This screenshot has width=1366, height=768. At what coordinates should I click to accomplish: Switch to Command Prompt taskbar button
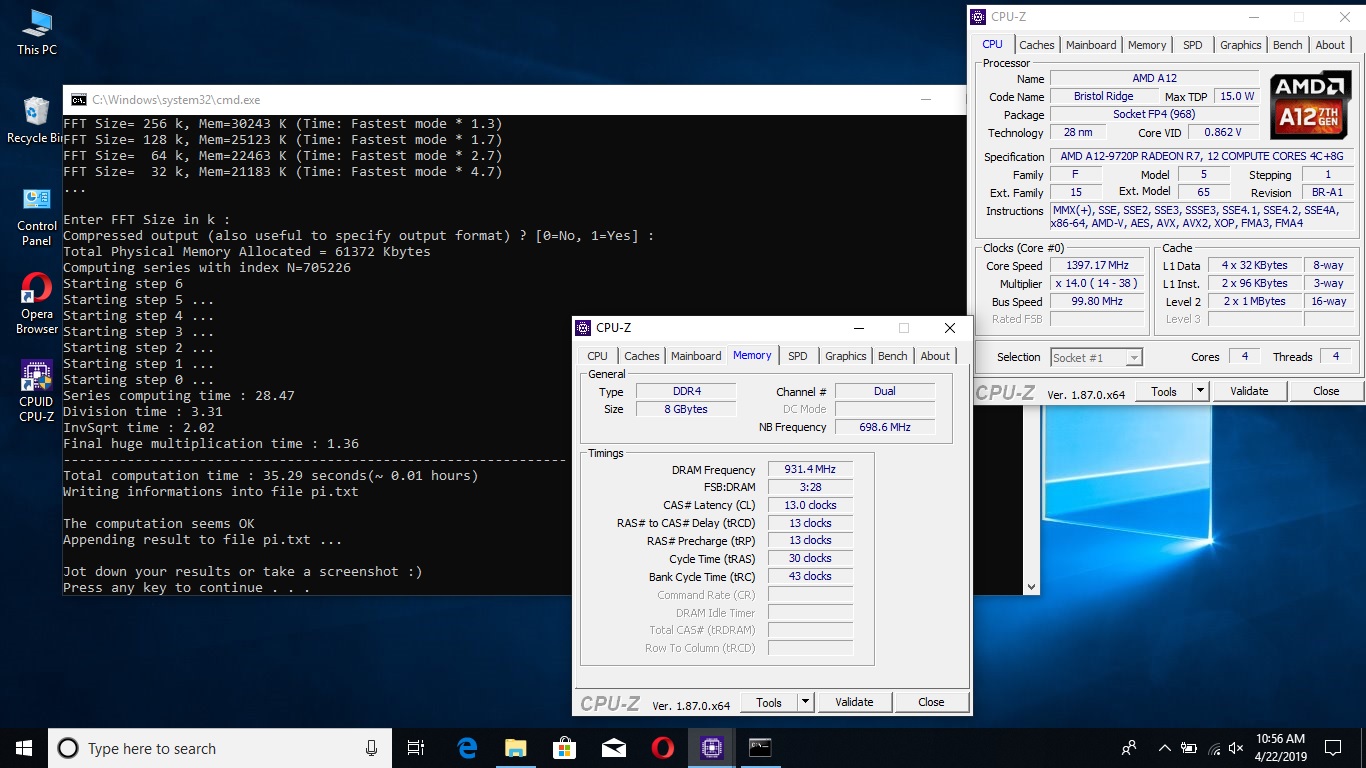click(760, 748)
